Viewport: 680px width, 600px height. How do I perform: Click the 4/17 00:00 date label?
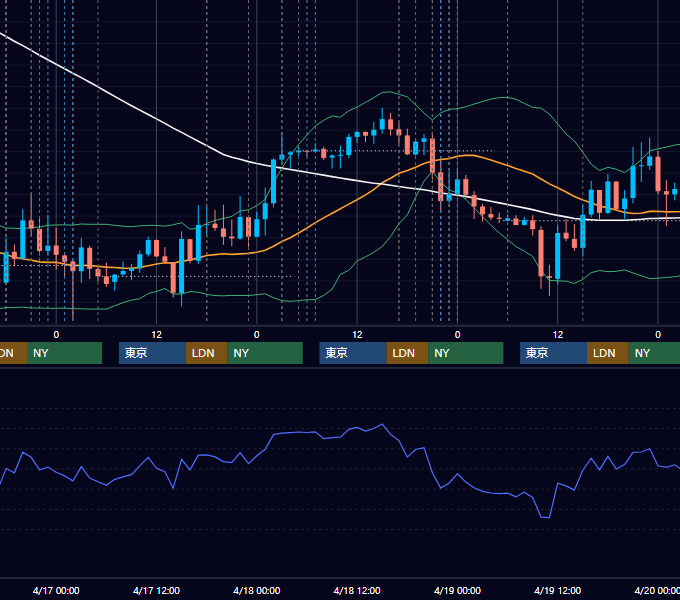pyautogui.click(x=56, y=590)
